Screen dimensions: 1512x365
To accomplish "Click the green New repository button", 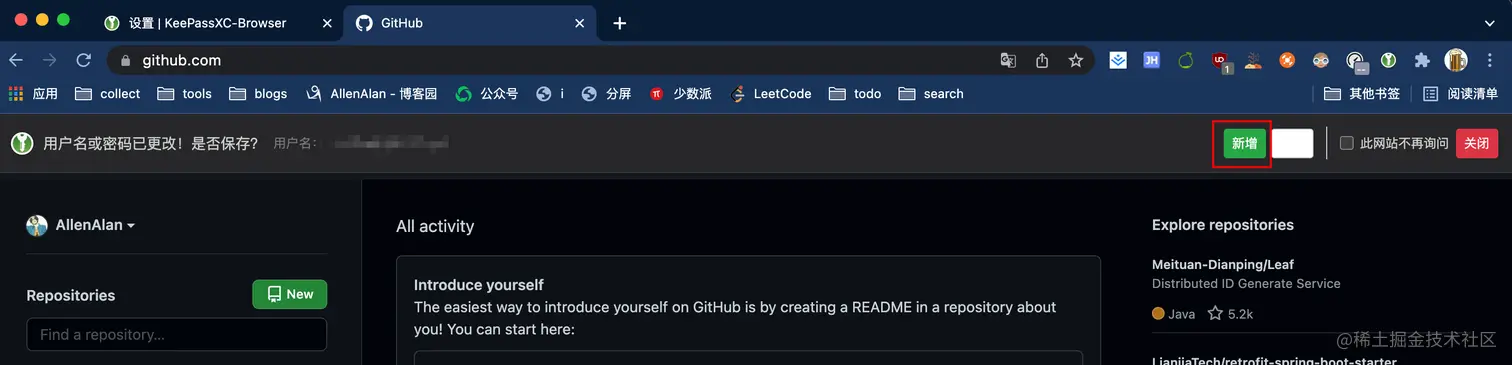I will coord(290,294).
